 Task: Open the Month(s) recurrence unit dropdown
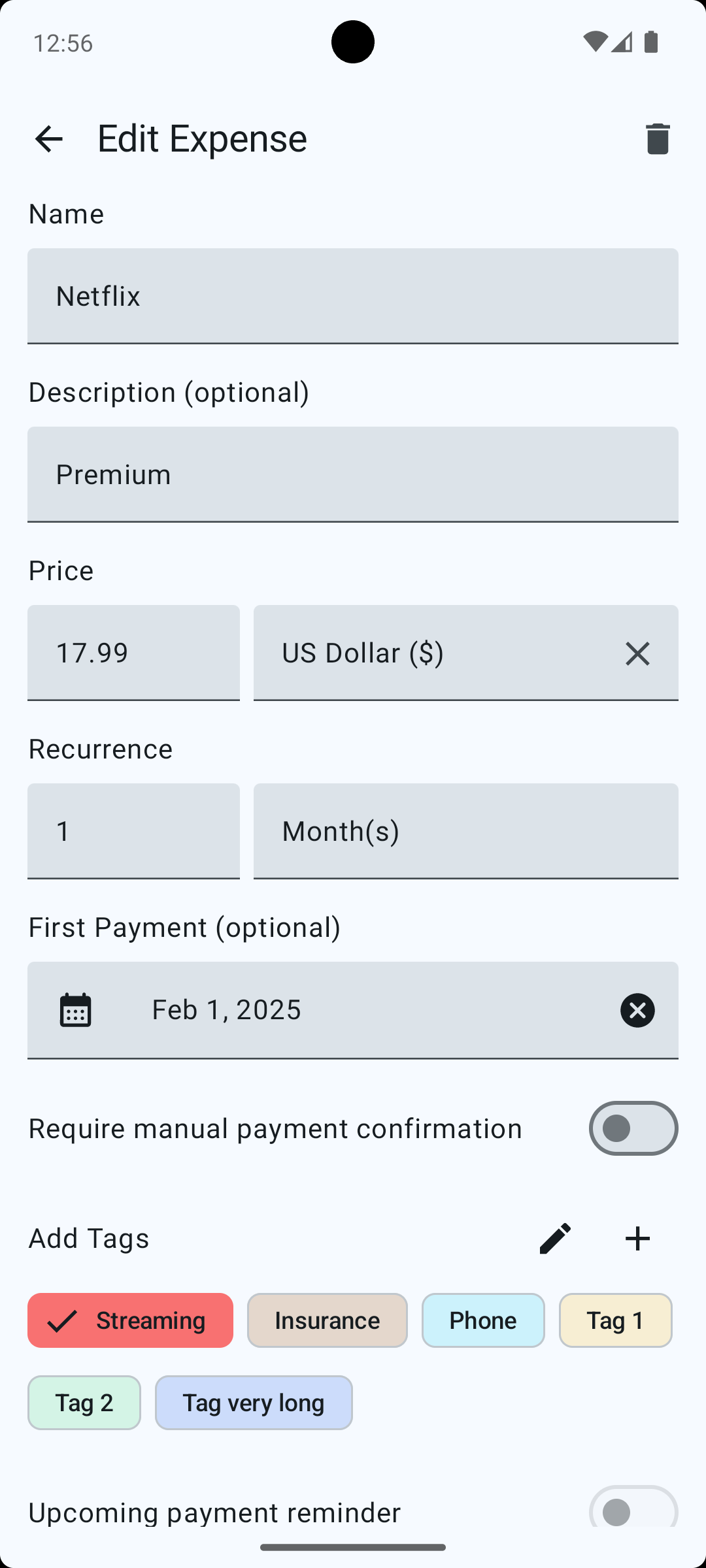pos(465,831)
